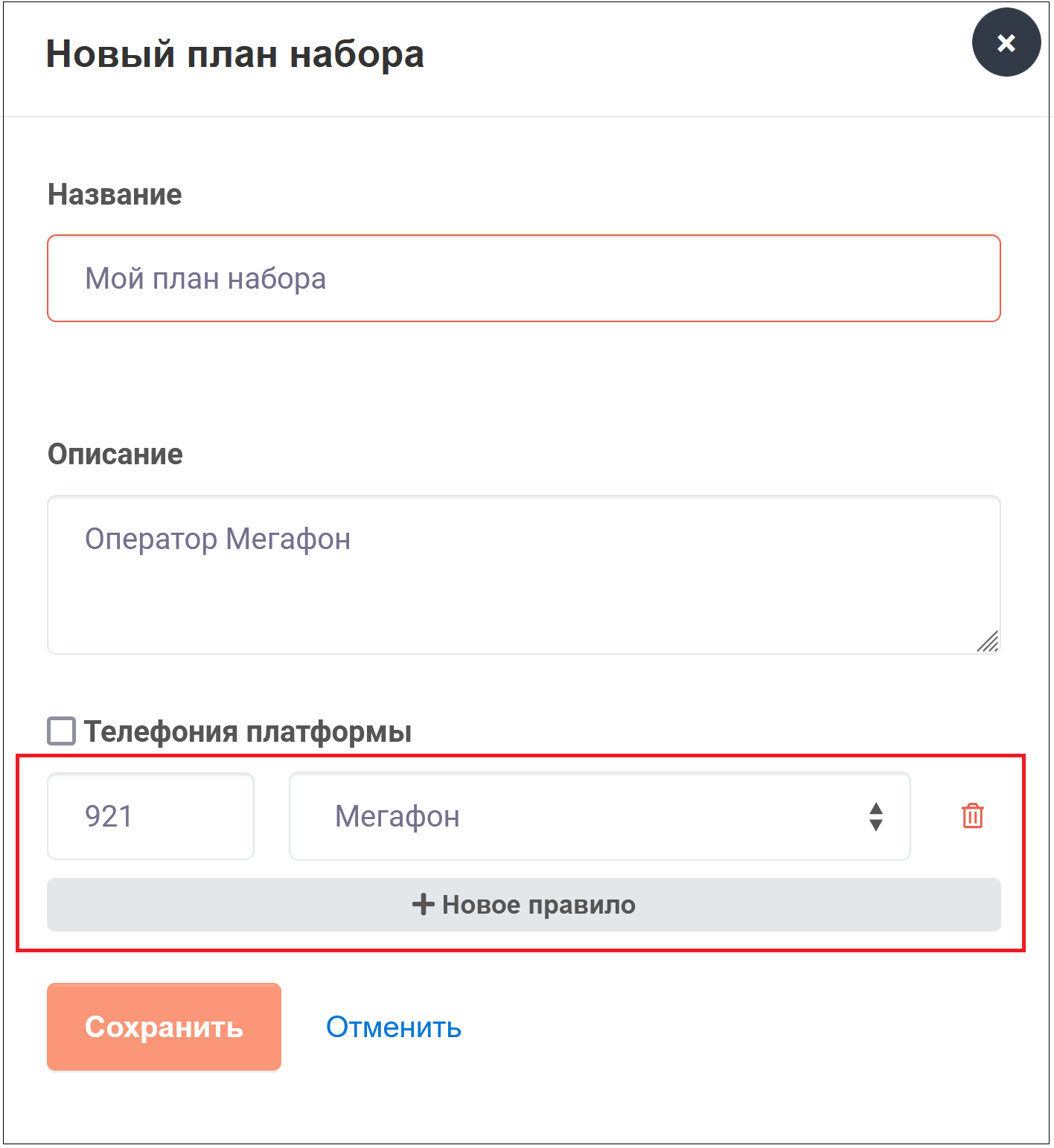Select the Мегафон text in the combo box
1054x1148 pixels.
[x=397, y=816]
